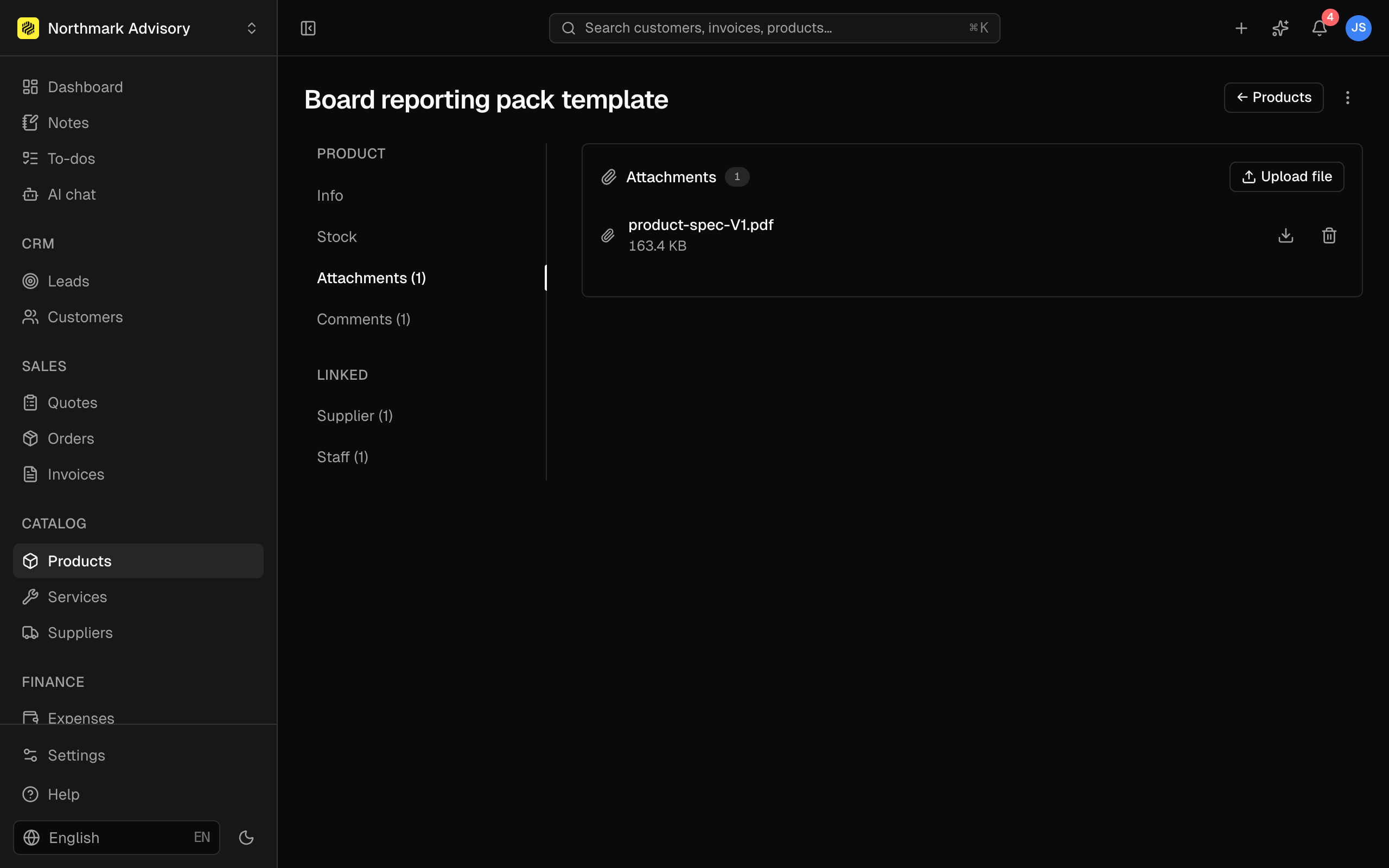The width and height of the screenshot is (1389, 868).
Task: Click the Attachments count badge
Action: point(737,177)
